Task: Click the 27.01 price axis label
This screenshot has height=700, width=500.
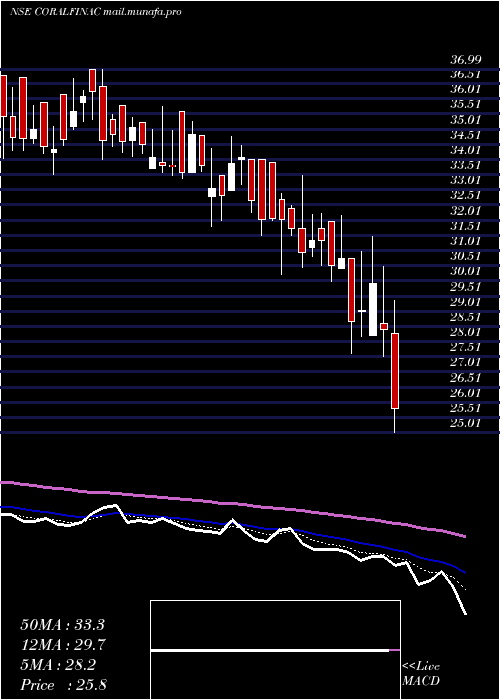Action: (x=464, y=362)
